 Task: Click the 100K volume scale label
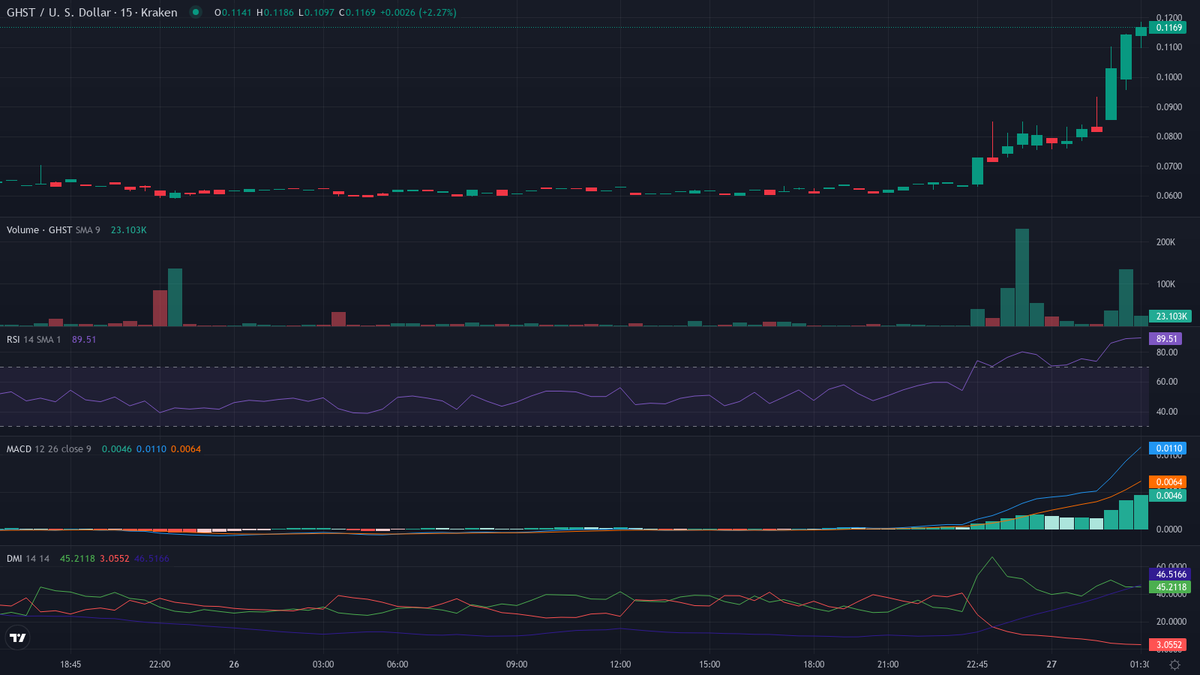pyautogui.click(x=1165, y=284)
